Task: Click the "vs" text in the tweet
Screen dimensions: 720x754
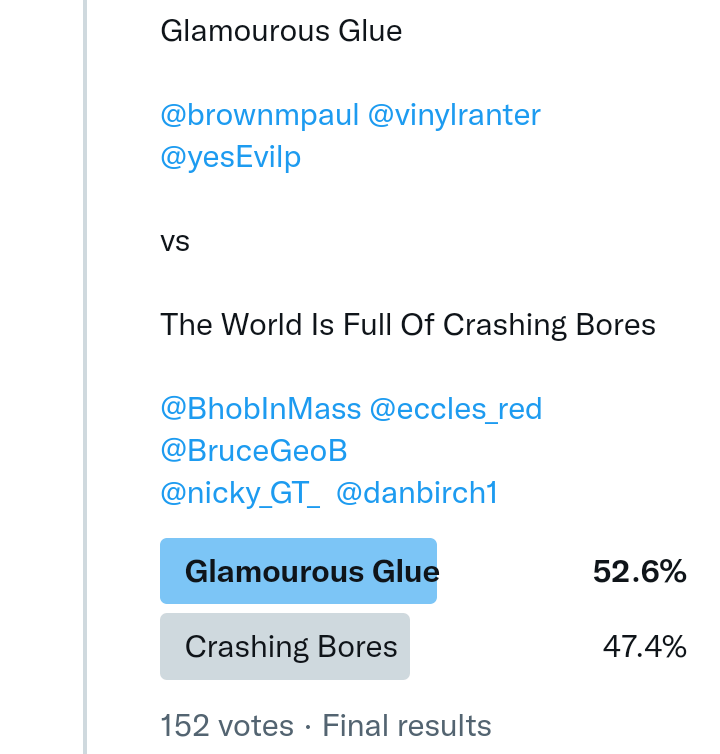Action: tap(175, 241)
